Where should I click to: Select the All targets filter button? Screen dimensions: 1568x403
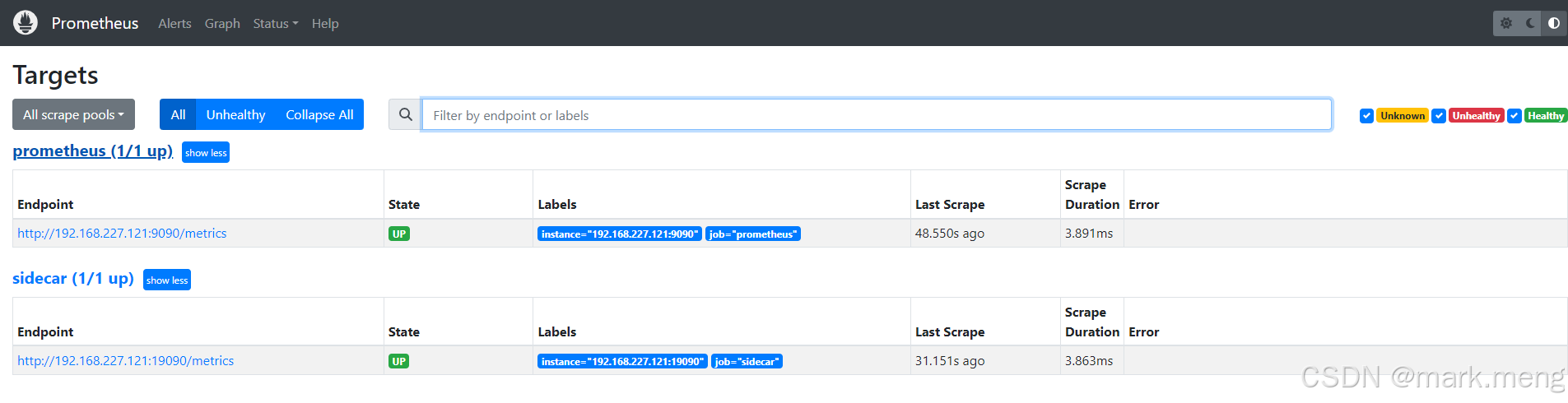point(178,114)
